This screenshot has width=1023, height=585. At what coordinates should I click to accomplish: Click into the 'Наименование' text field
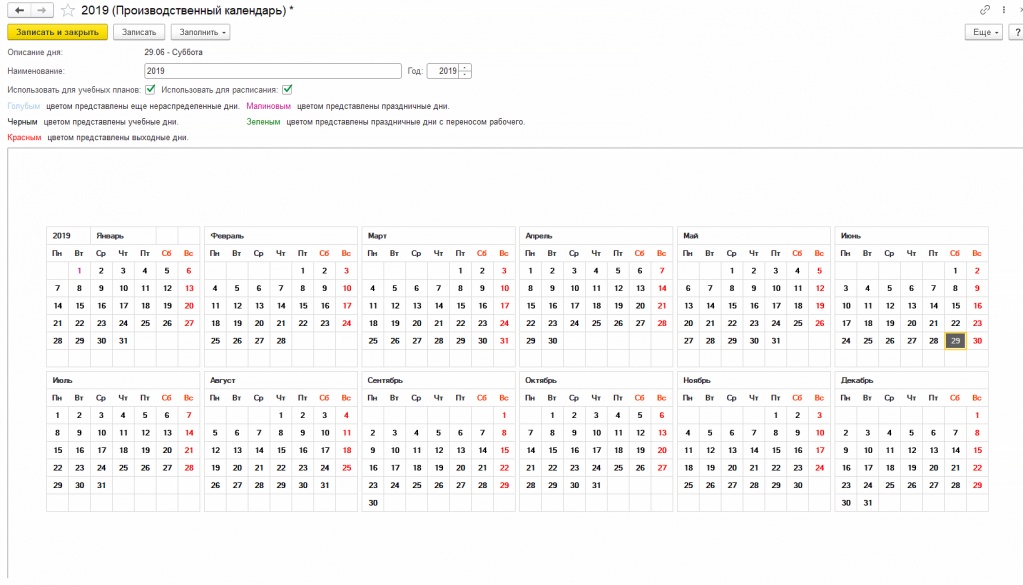tap(272, 71)
